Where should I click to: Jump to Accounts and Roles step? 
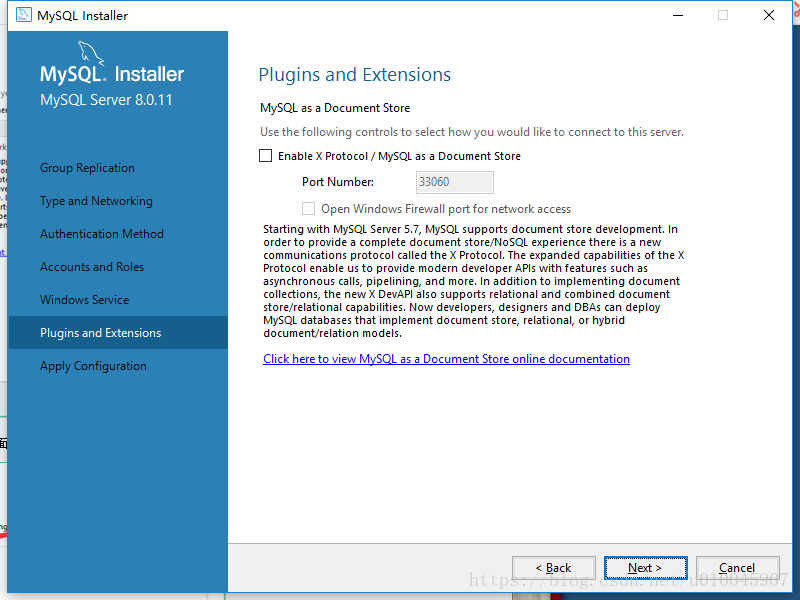click(92, 267)
